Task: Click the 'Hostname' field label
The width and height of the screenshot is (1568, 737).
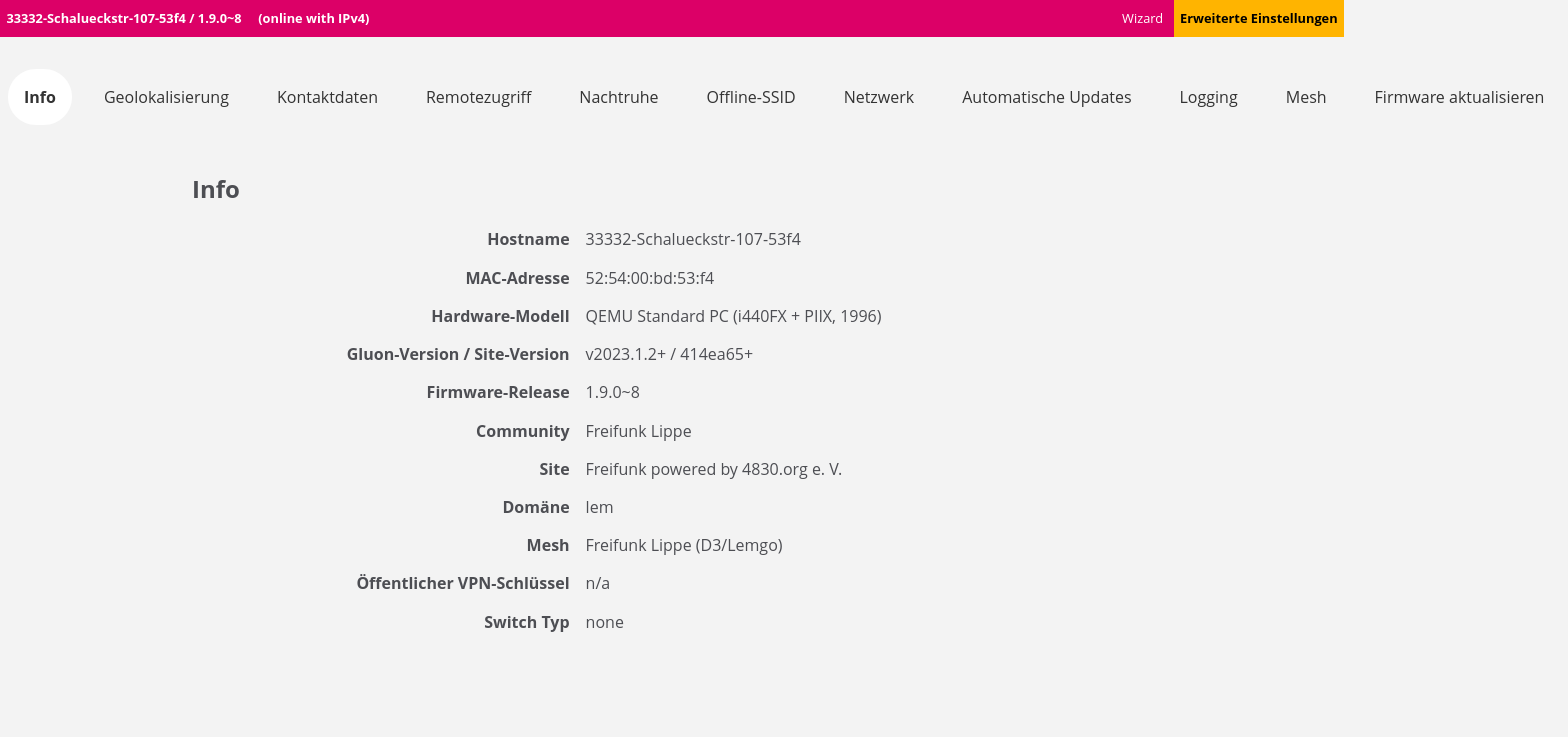Action: point(528,239)
